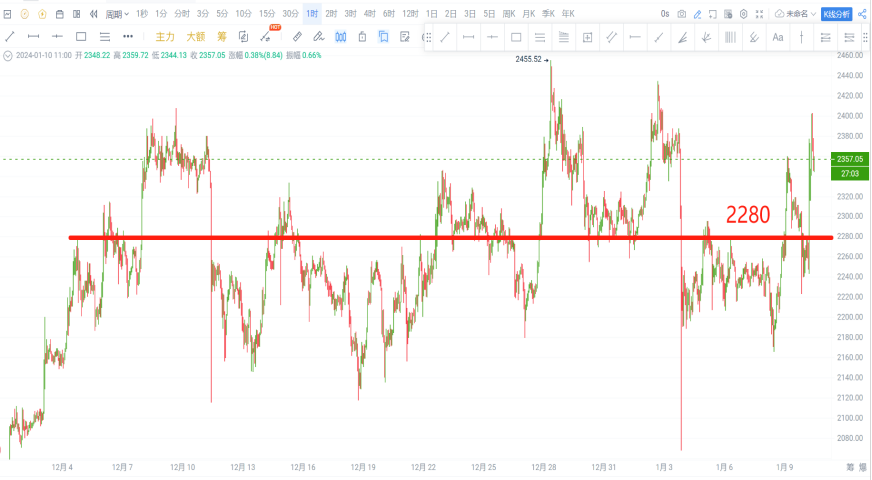Open the 未命名 layout dropdown
Viewport: 872px width, 480px height.
(x=796, y=14)
